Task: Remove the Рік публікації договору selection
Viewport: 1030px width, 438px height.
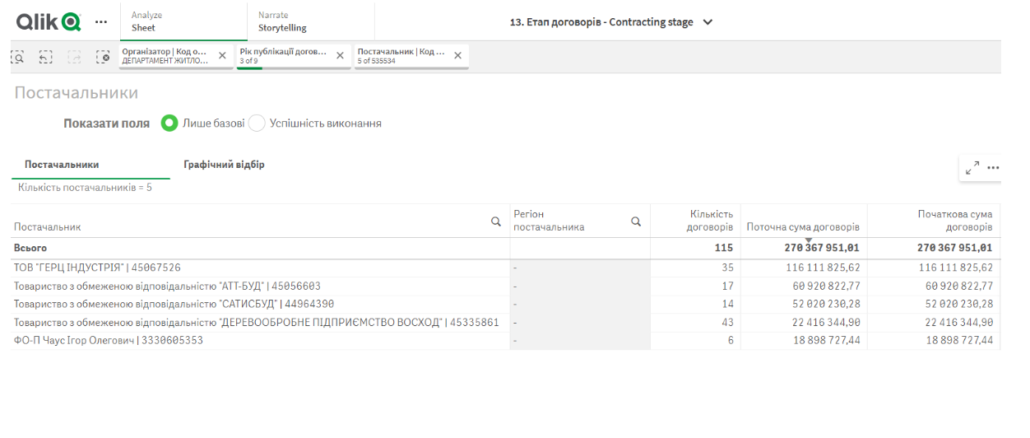Action: point(340,56)
